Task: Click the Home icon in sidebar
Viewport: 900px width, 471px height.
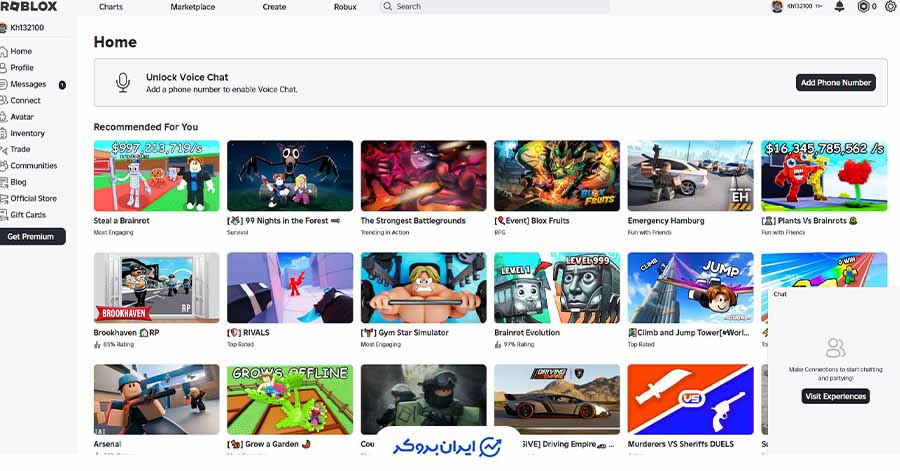Action: pyautogui.click(x=4, y=51)
